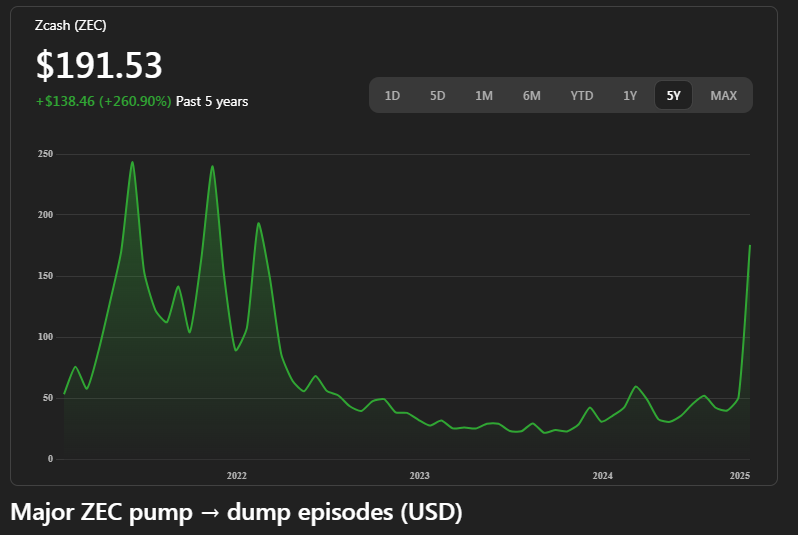Click the Zcash (ZEC) title
This screenshot has height=535, width=798.
[x=71, y=25]
